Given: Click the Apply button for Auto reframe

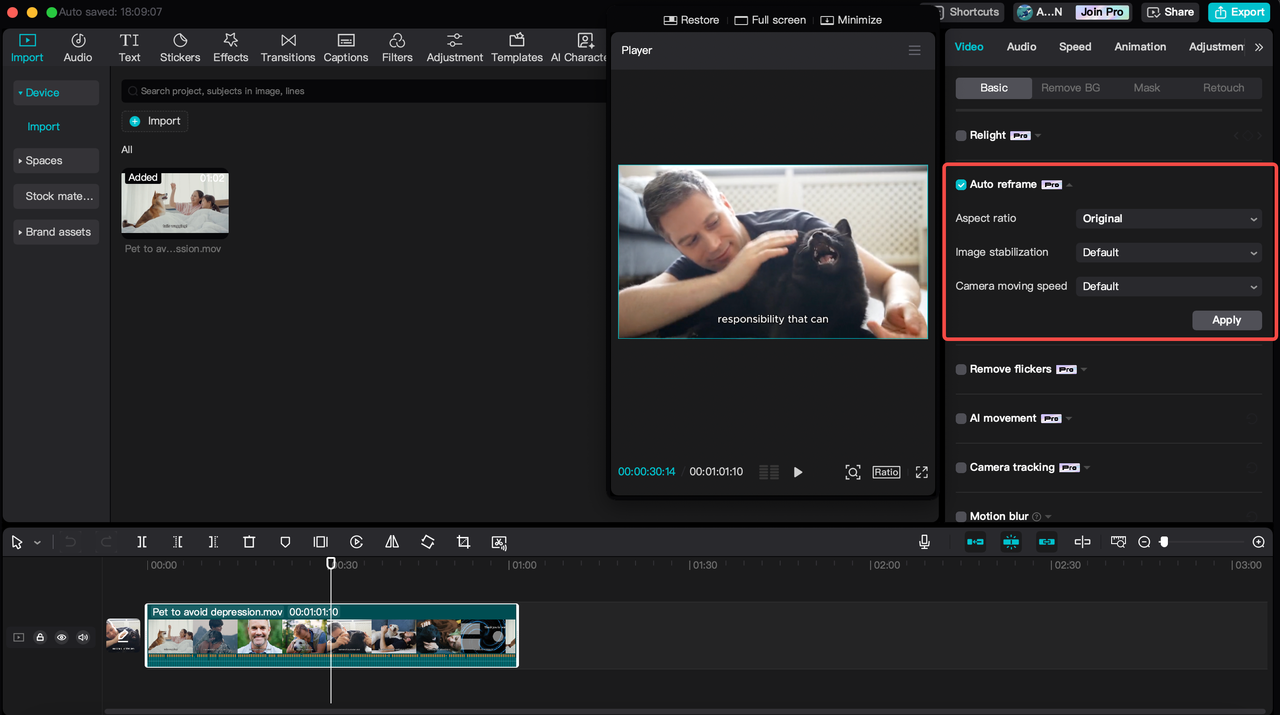Looking at the screenshot, I should pyautogui.click(x=1226, y=320).
